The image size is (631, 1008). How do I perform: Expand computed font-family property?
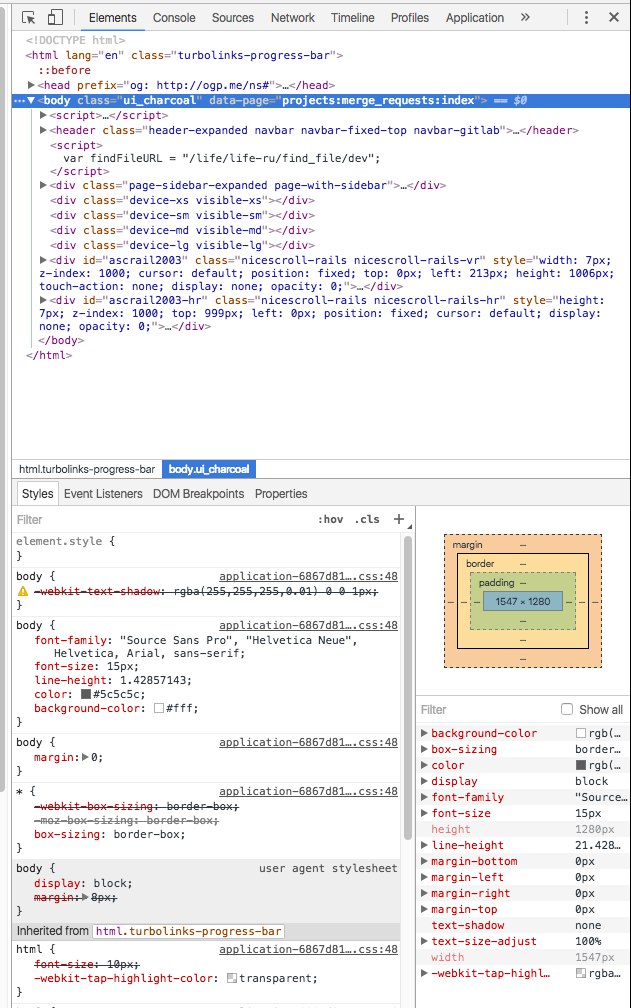pyautogui.click(x=424, y=797)
